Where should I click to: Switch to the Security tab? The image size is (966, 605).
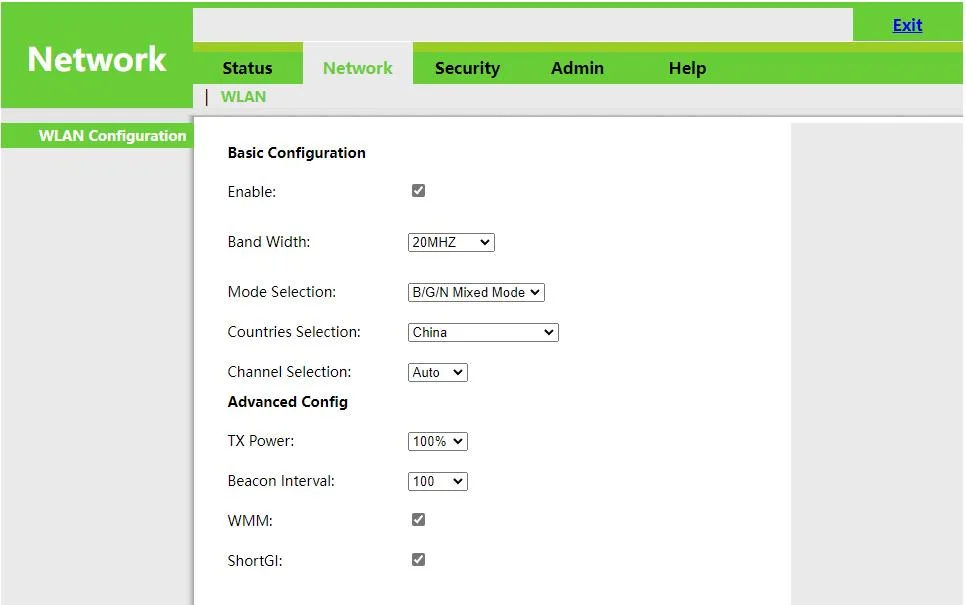(x=467, y=68)
